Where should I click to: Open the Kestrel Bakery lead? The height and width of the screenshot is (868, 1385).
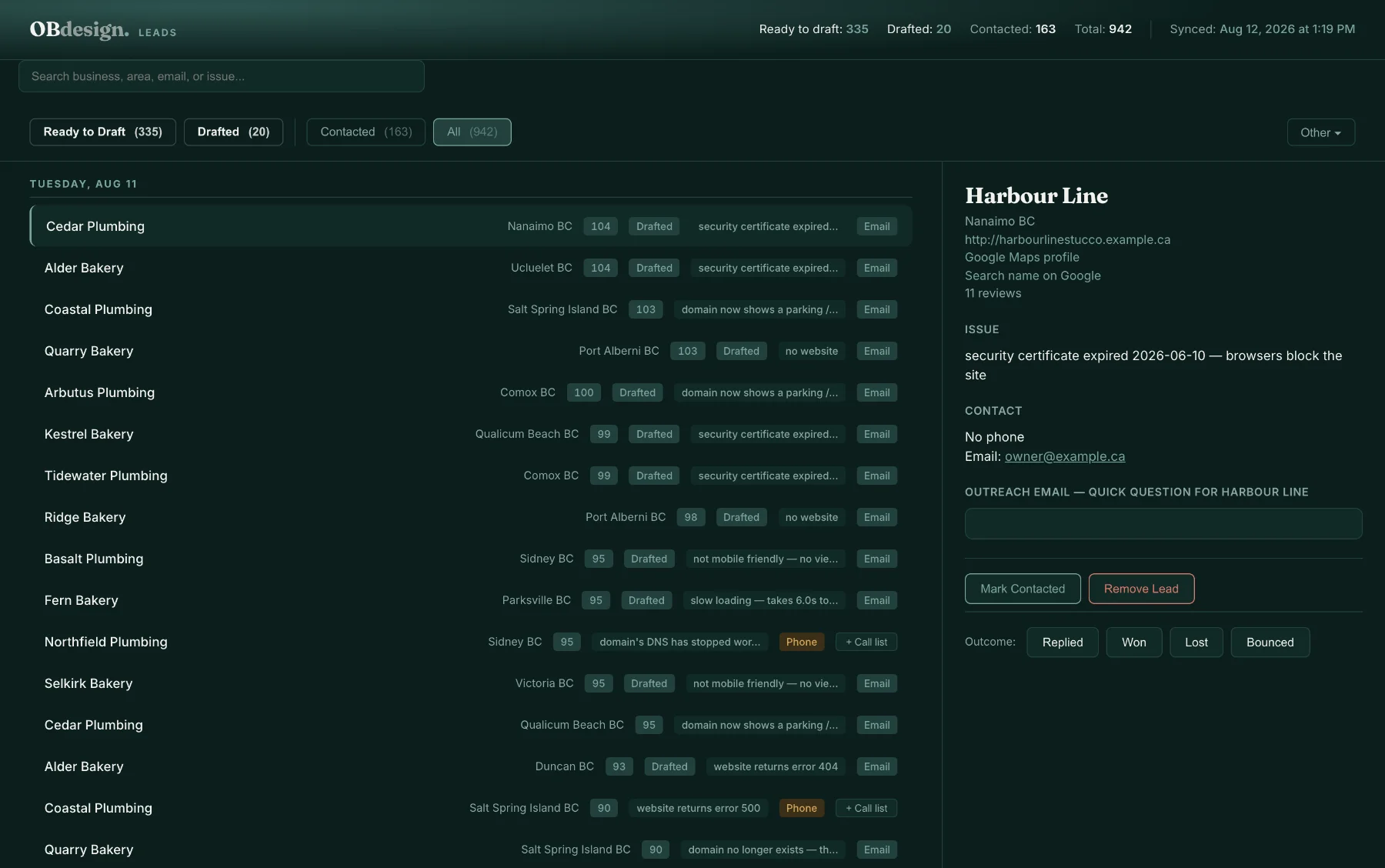click(x=471, y=434)
